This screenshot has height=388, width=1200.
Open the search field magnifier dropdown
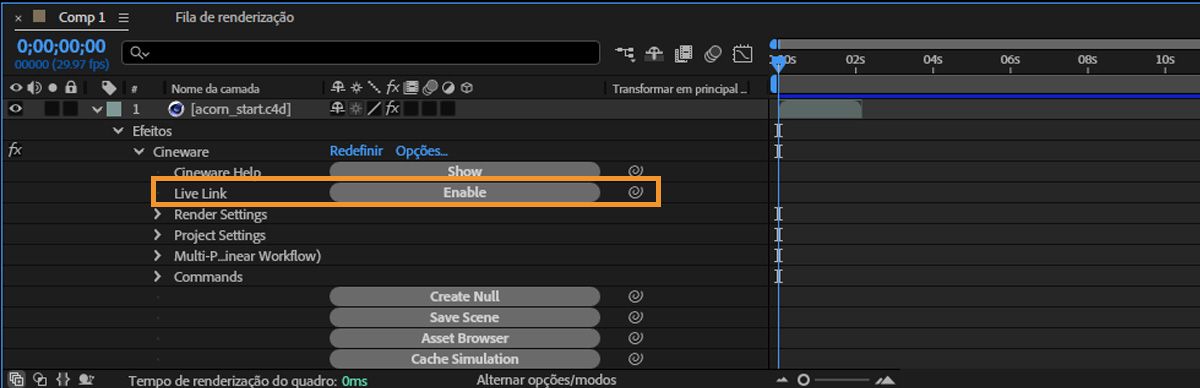(x=141, y=53)
